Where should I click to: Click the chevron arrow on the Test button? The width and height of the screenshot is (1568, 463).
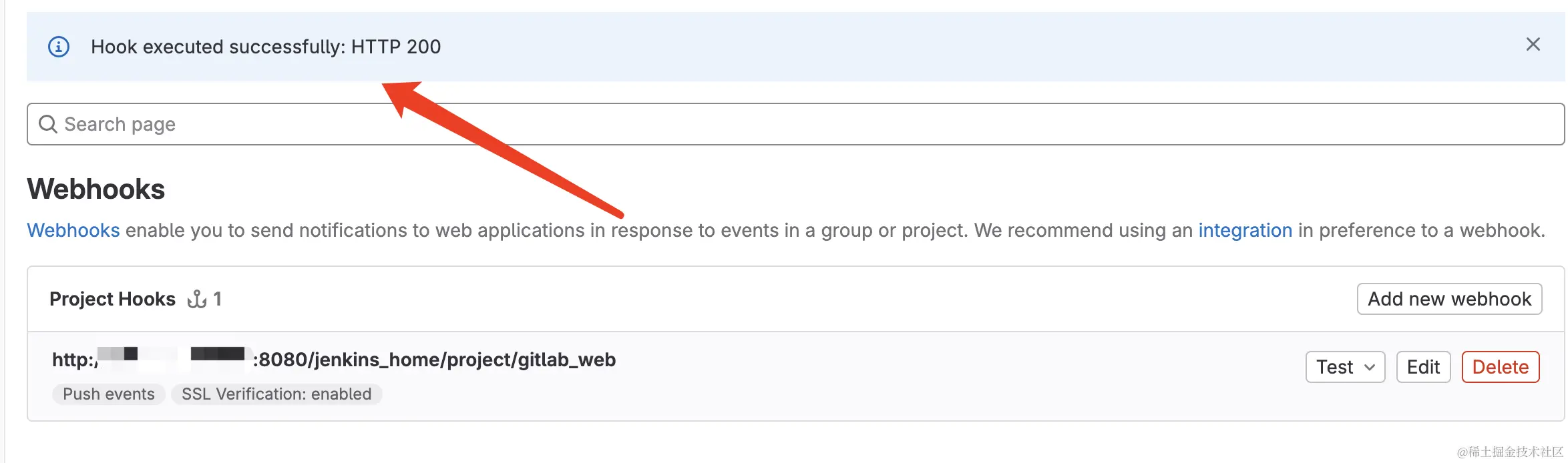coord(1370,367)
